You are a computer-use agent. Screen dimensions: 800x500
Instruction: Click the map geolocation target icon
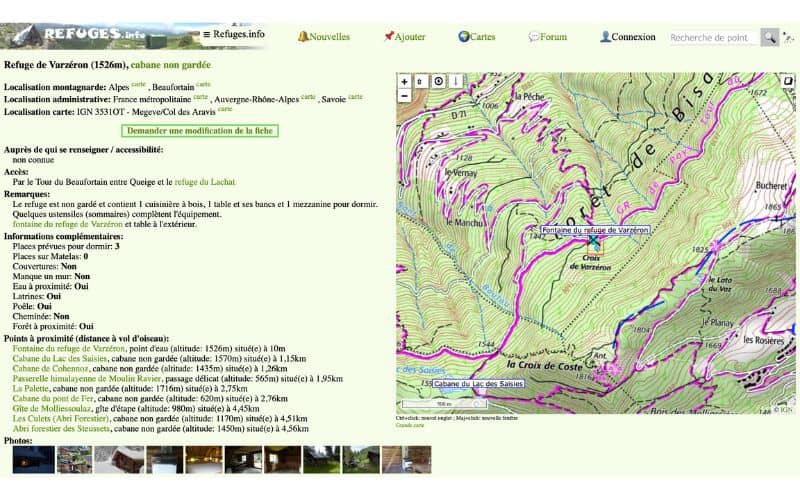pos(438,81)
